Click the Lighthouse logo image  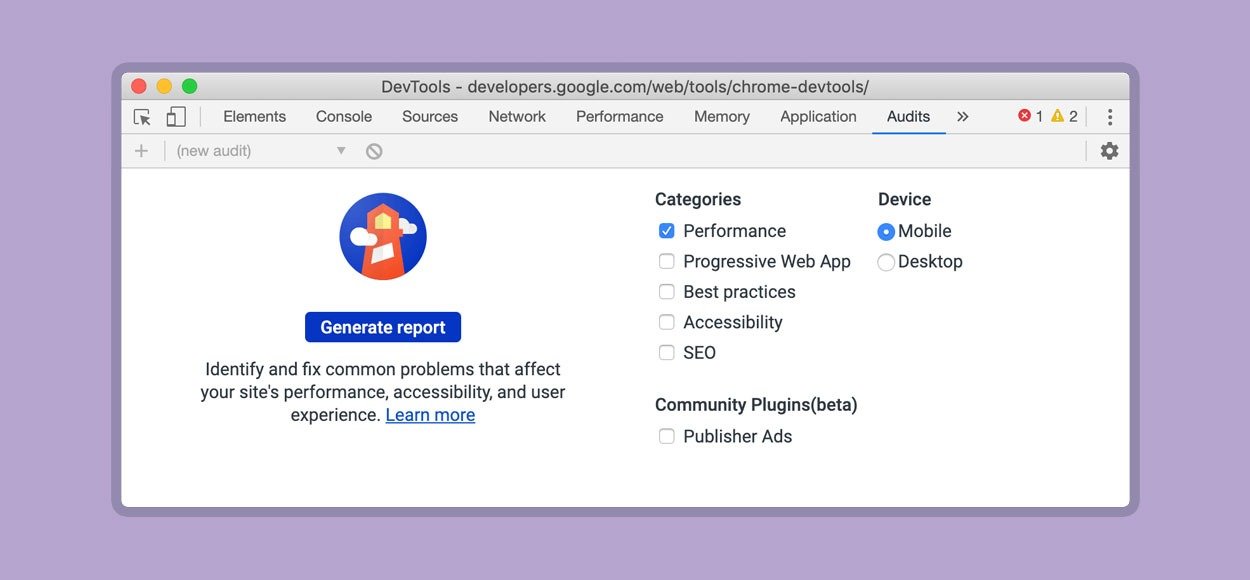[x=383, y=237]
